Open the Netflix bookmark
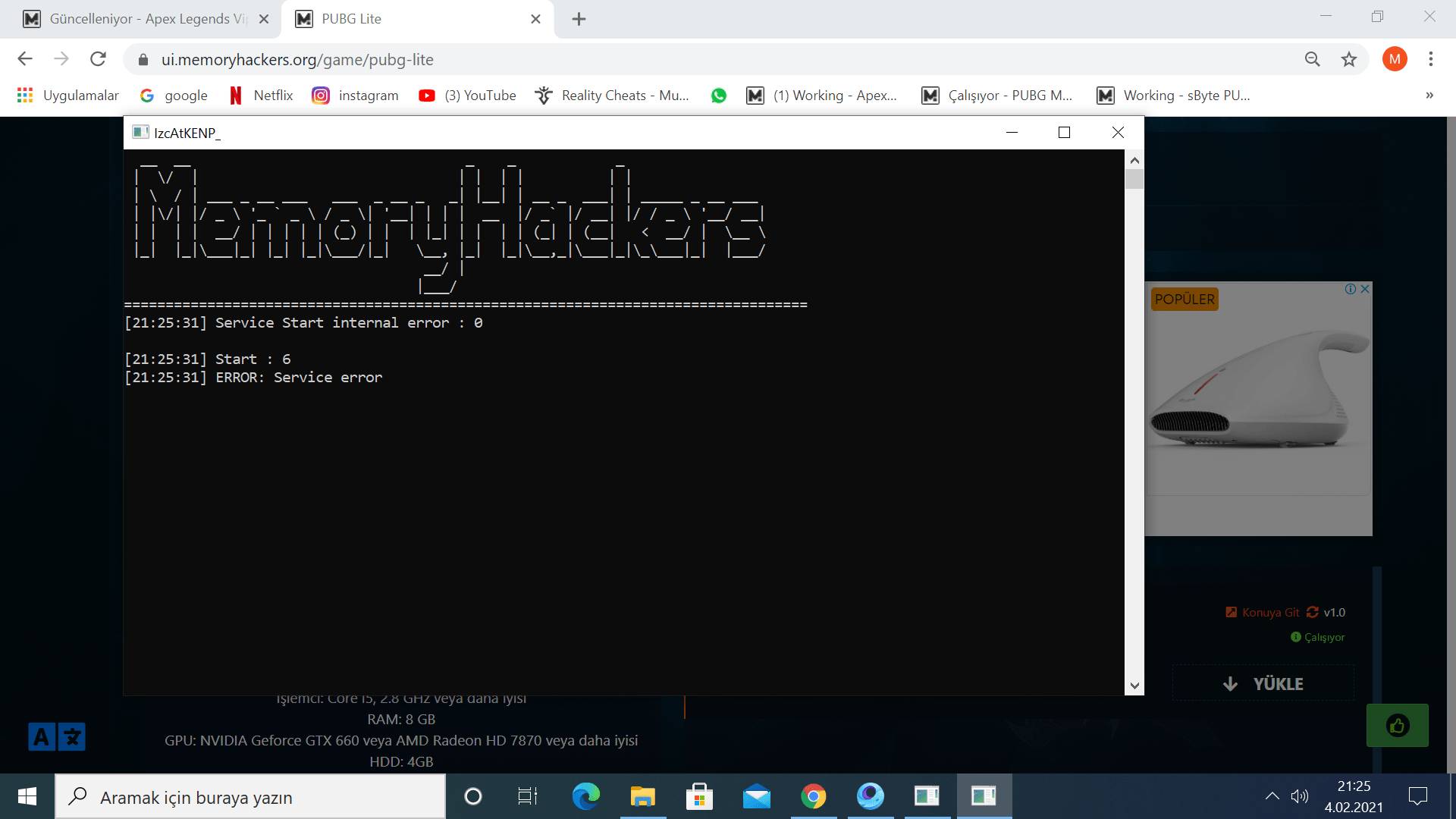The width and height of the screenshot is (1456, 819). click(261, 96)
